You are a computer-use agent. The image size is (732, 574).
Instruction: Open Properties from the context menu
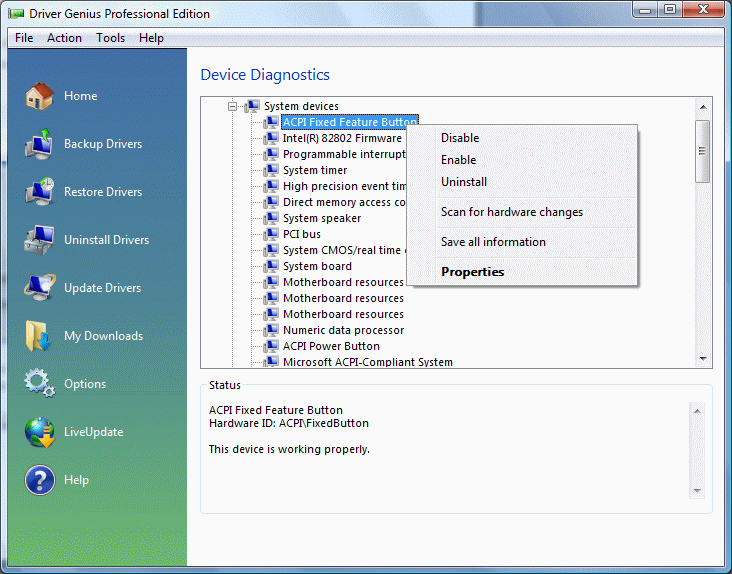pos(472,272)
